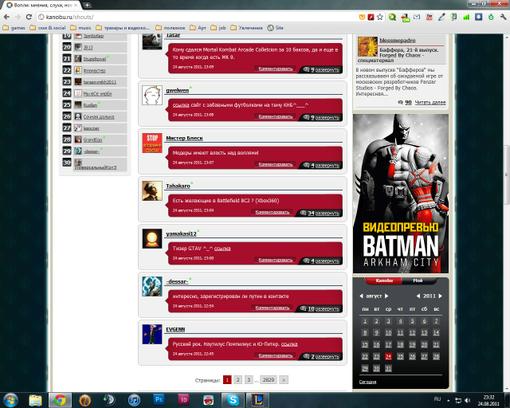Expand comments on Мистер Блеск shout

click(x=321, y=165)
